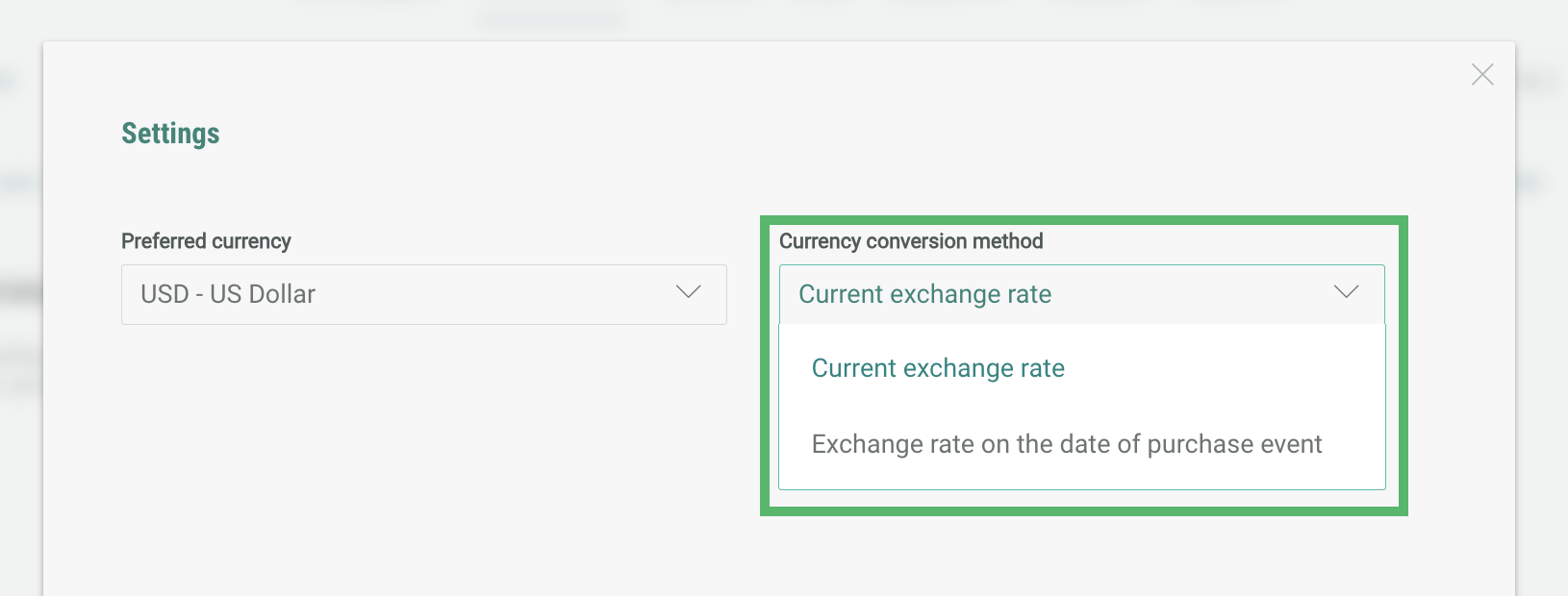Click the Preferred currency dropdown chevron
Viewport: 1568px width, 596px height.
point(688,292)
